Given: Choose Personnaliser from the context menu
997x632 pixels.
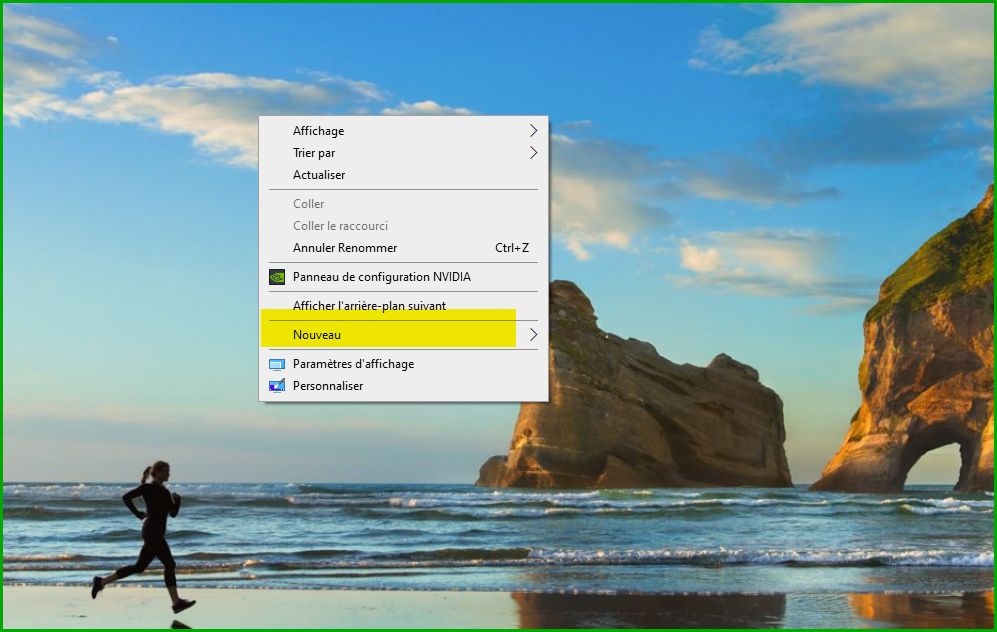Looking at the screenshot, I should (328, 386).
